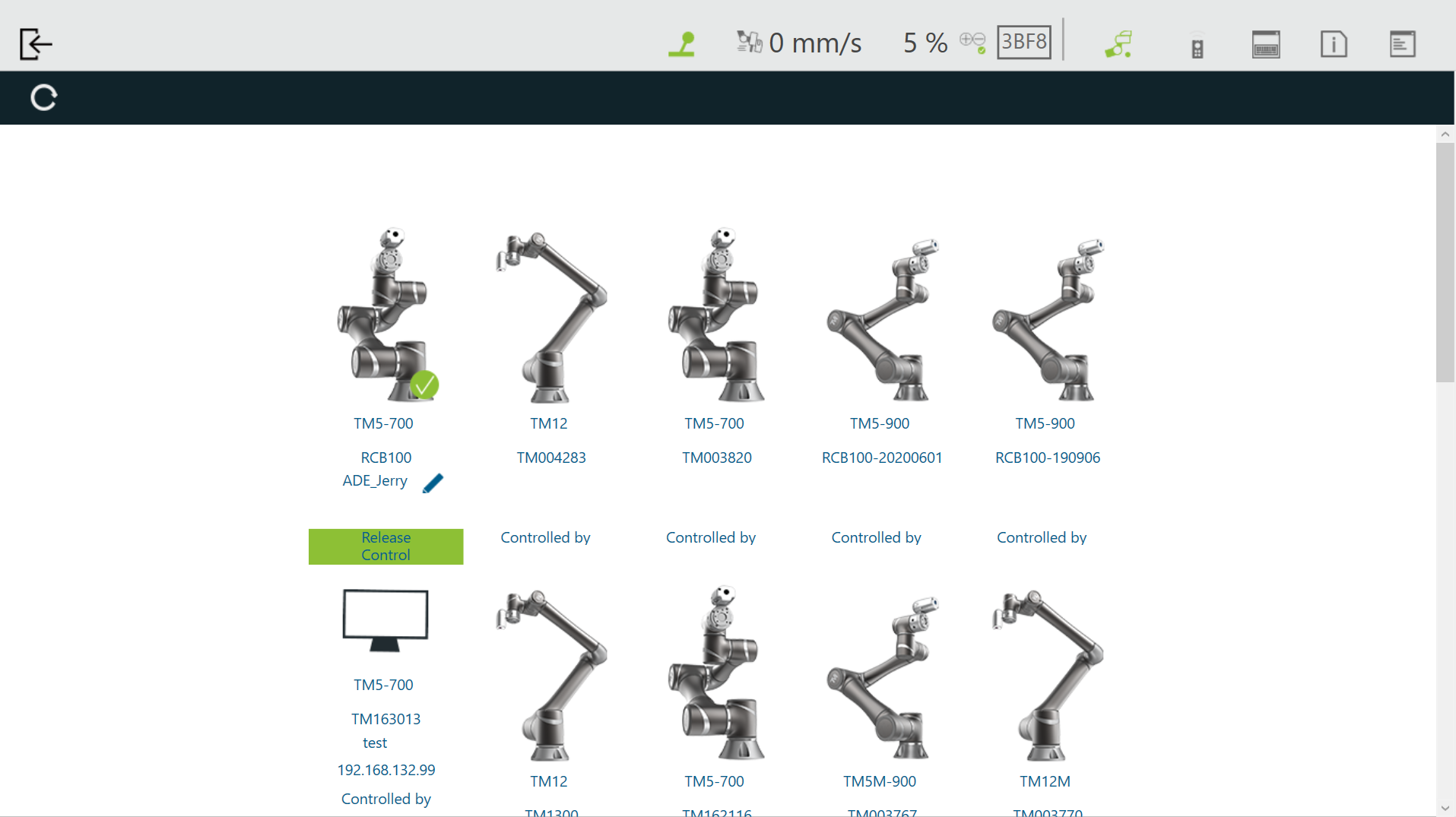Click Controlled by under RCB100-20200601
The width and height of the screenshot is (1456, 817).
(x=876, y=537)
